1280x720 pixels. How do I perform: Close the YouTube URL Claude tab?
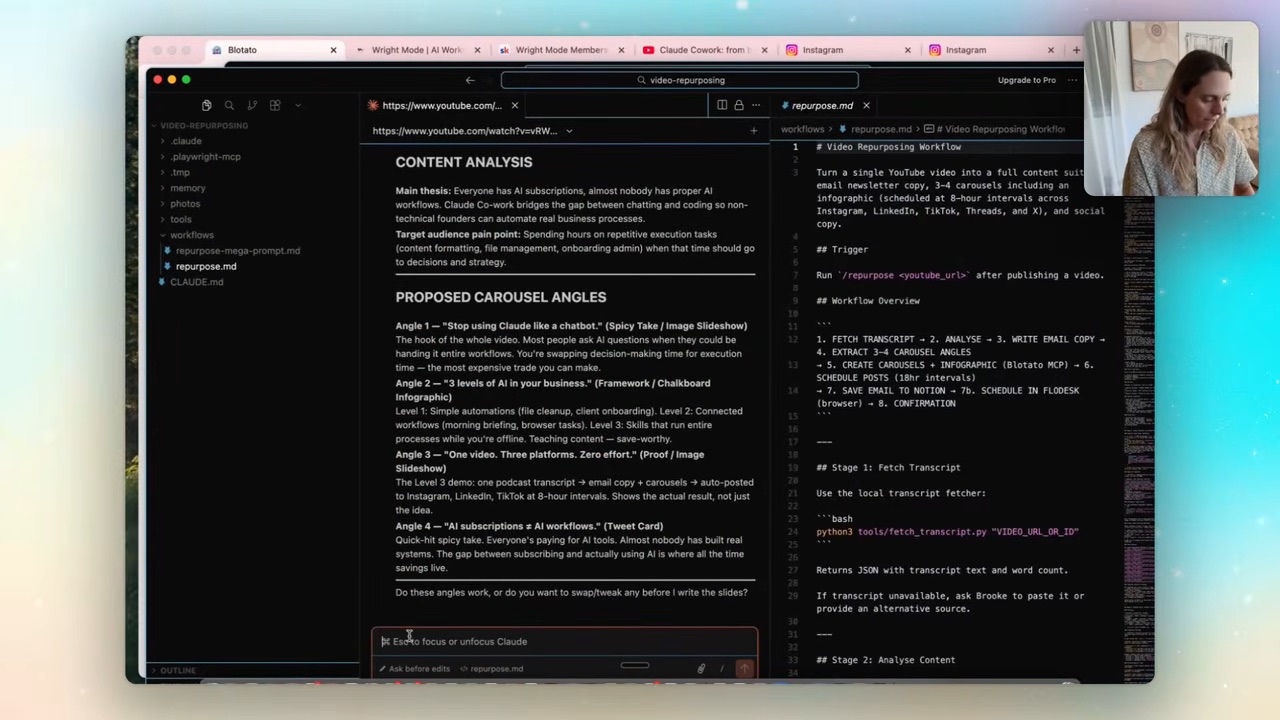(x=515, y=105)
